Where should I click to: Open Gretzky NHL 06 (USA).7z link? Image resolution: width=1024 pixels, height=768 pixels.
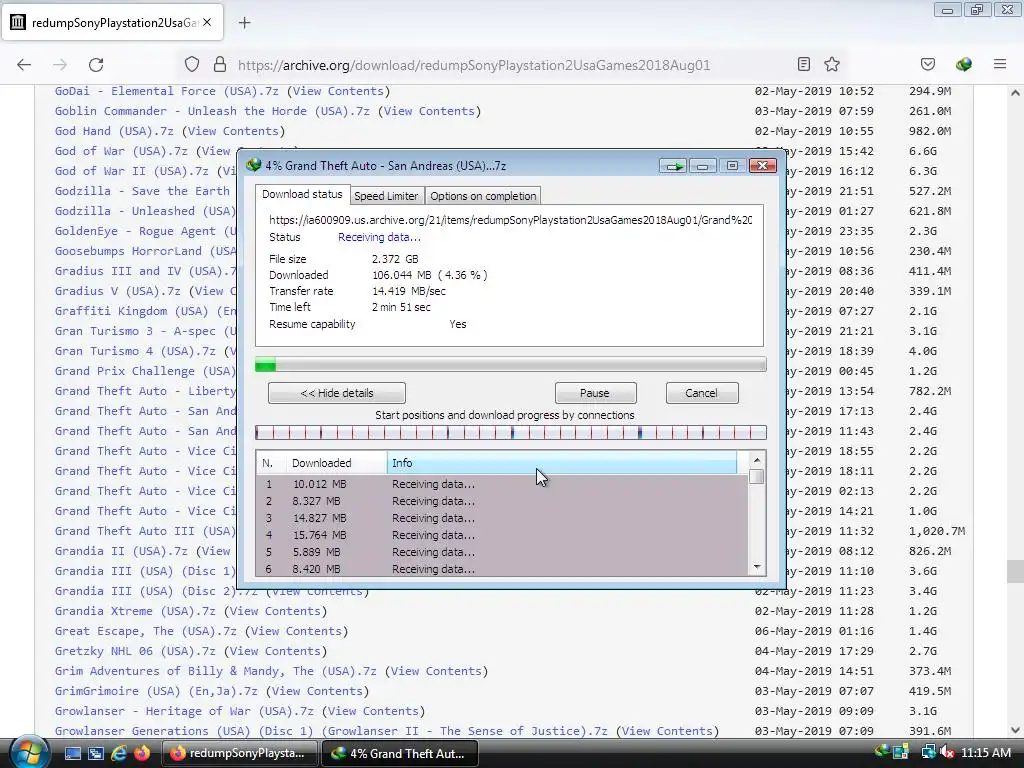click(x=135, y=651)
